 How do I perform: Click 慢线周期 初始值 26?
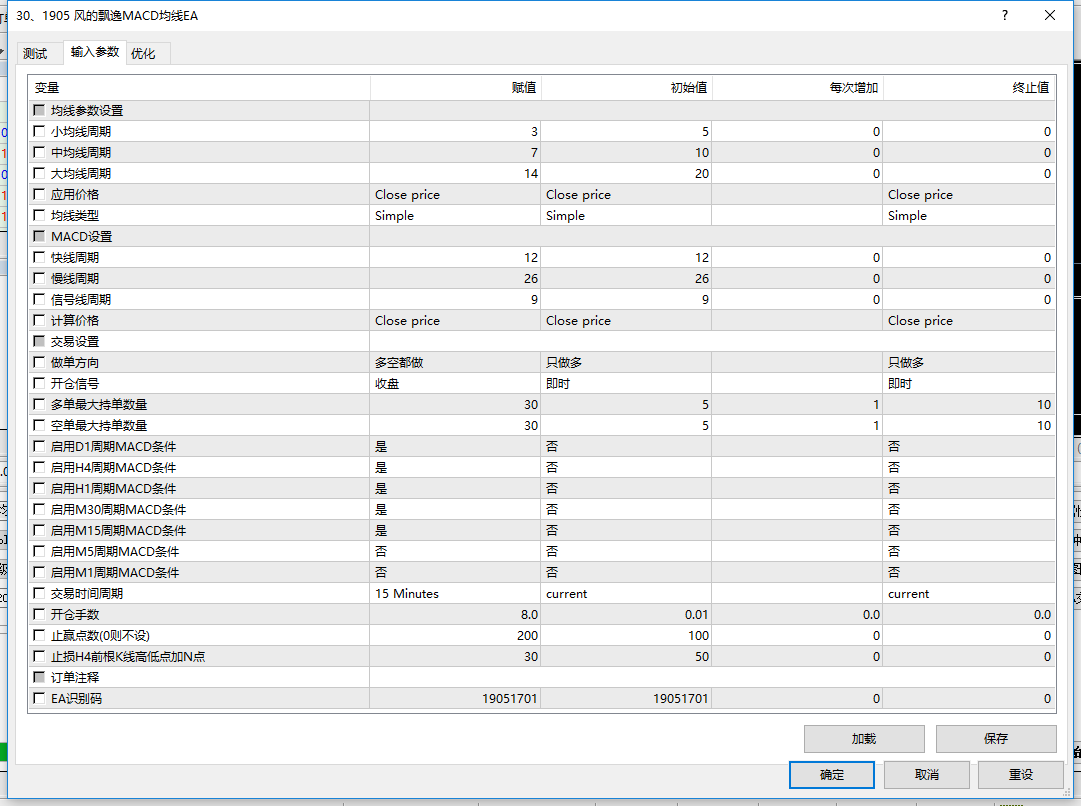[x=626, y=279]
